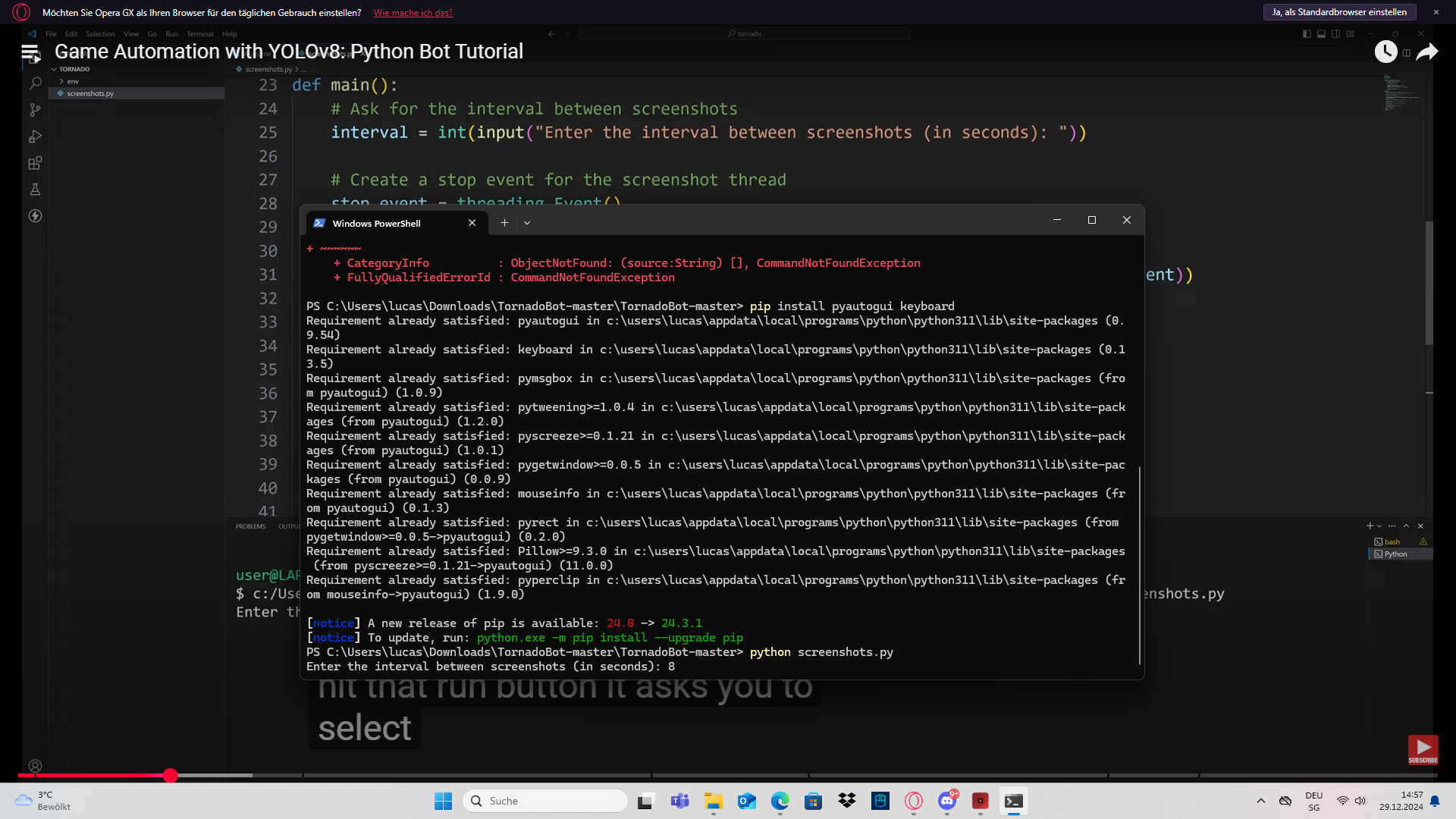Open the 'Wie mache ich das?' link

(x=412, y=13)
